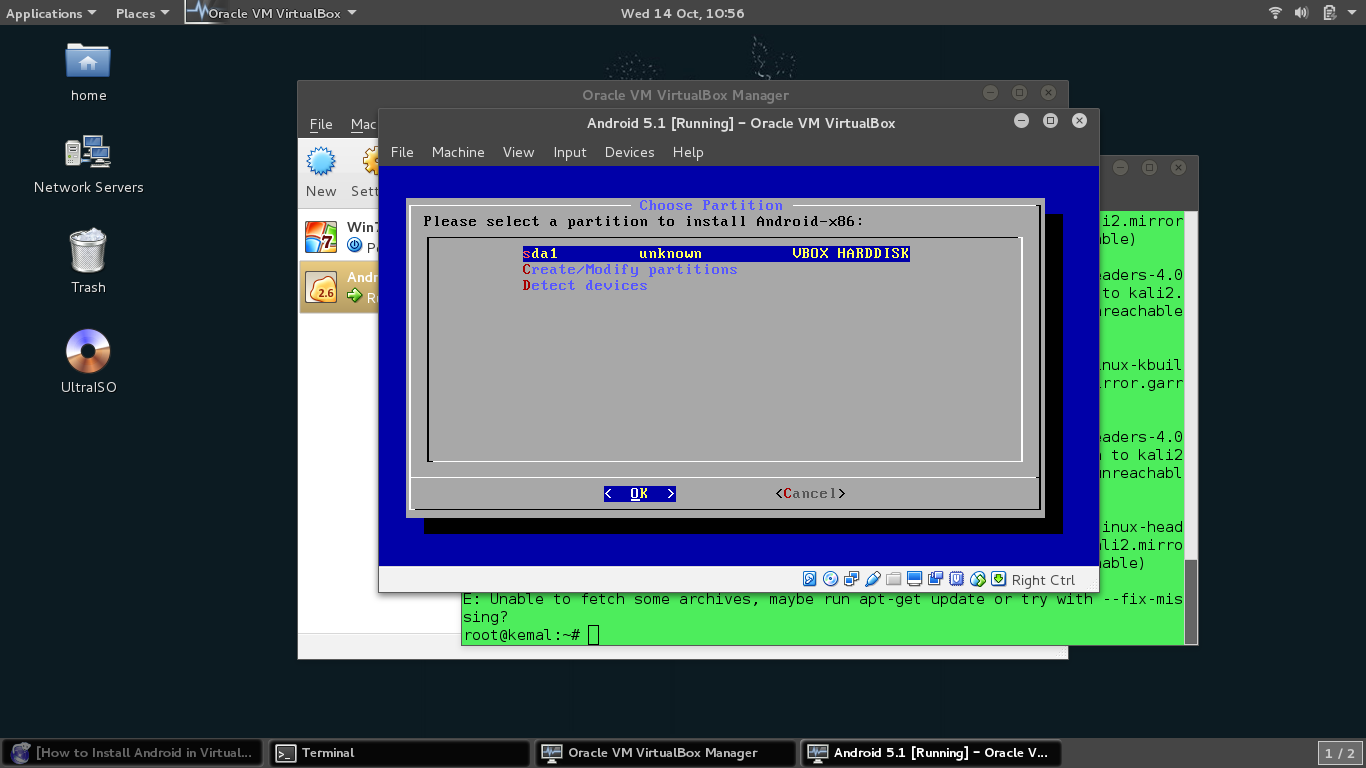Maximize the Android 5.1 VM window
Image resolution: width=1366 pixels, height=768 pixels.
click(1050, 121)
